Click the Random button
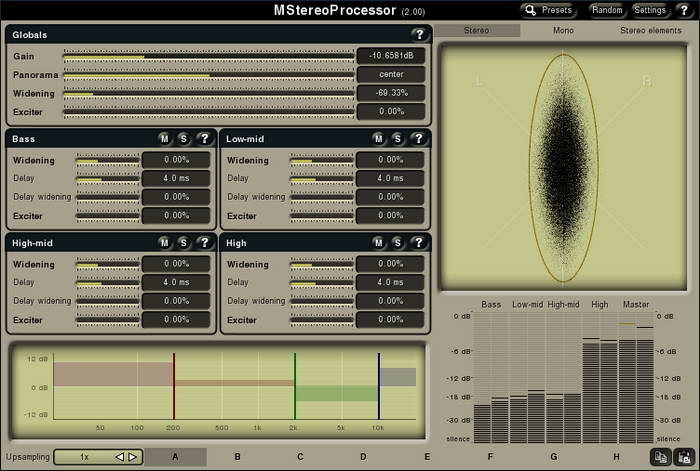Viewport: 700px width, 471px height. click(606, 10)
